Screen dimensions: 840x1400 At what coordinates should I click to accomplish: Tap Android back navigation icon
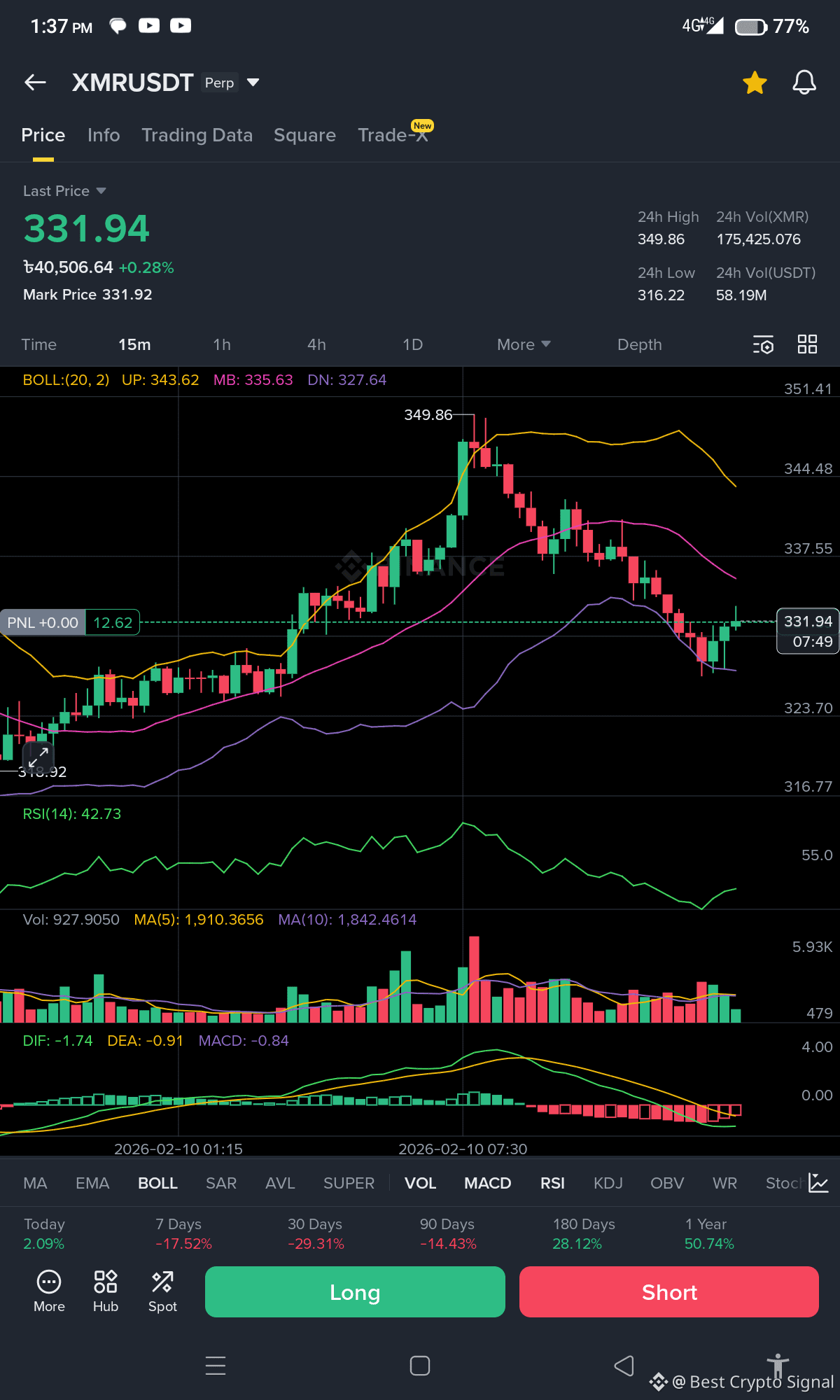pyautogui.click(x=624, y=1366)
